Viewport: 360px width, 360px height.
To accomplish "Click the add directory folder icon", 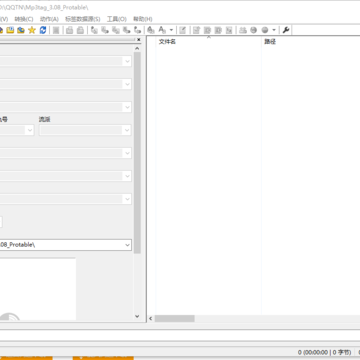I will 21,30.
